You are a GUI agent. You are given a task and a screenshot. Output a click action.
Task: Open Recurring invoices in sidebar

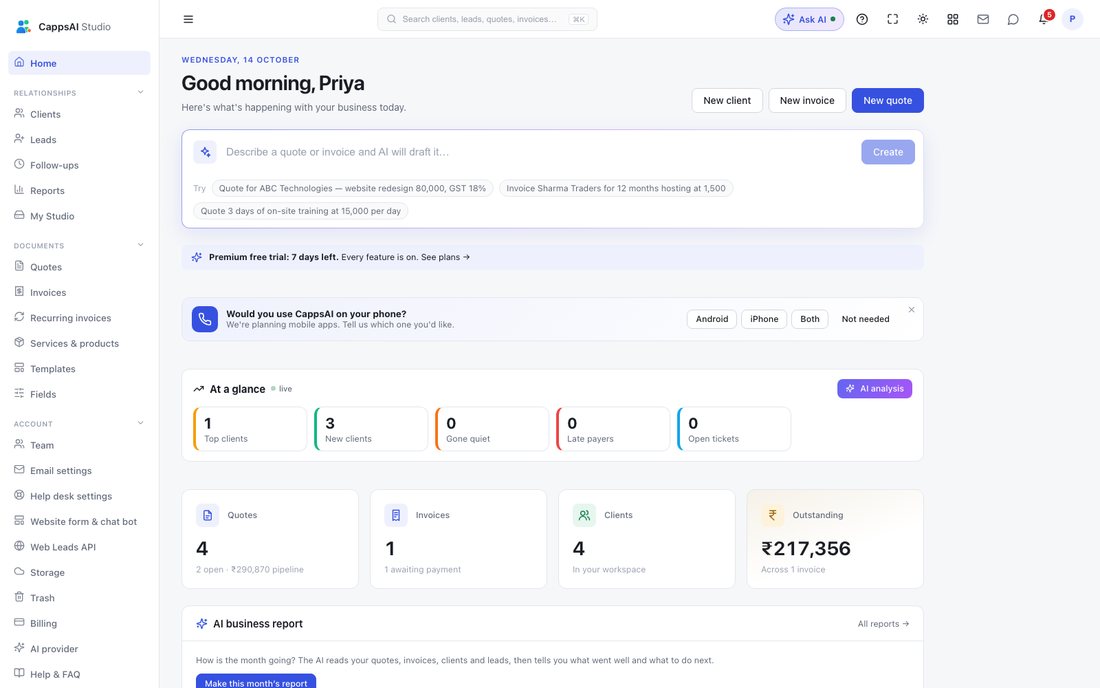pos(79,318)
